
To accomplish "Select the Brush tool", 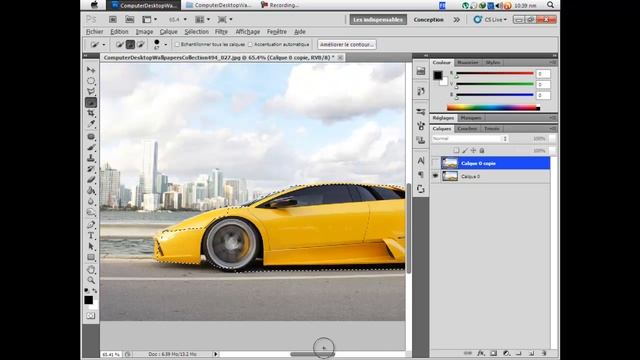I will [x=91, y=147].
